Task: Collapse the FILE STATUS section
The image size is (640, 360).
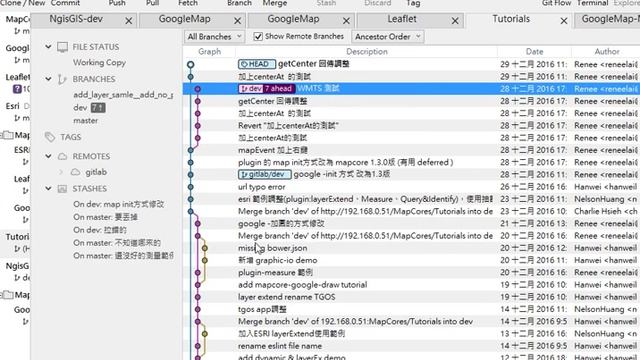Action: (x=48, y=47)
